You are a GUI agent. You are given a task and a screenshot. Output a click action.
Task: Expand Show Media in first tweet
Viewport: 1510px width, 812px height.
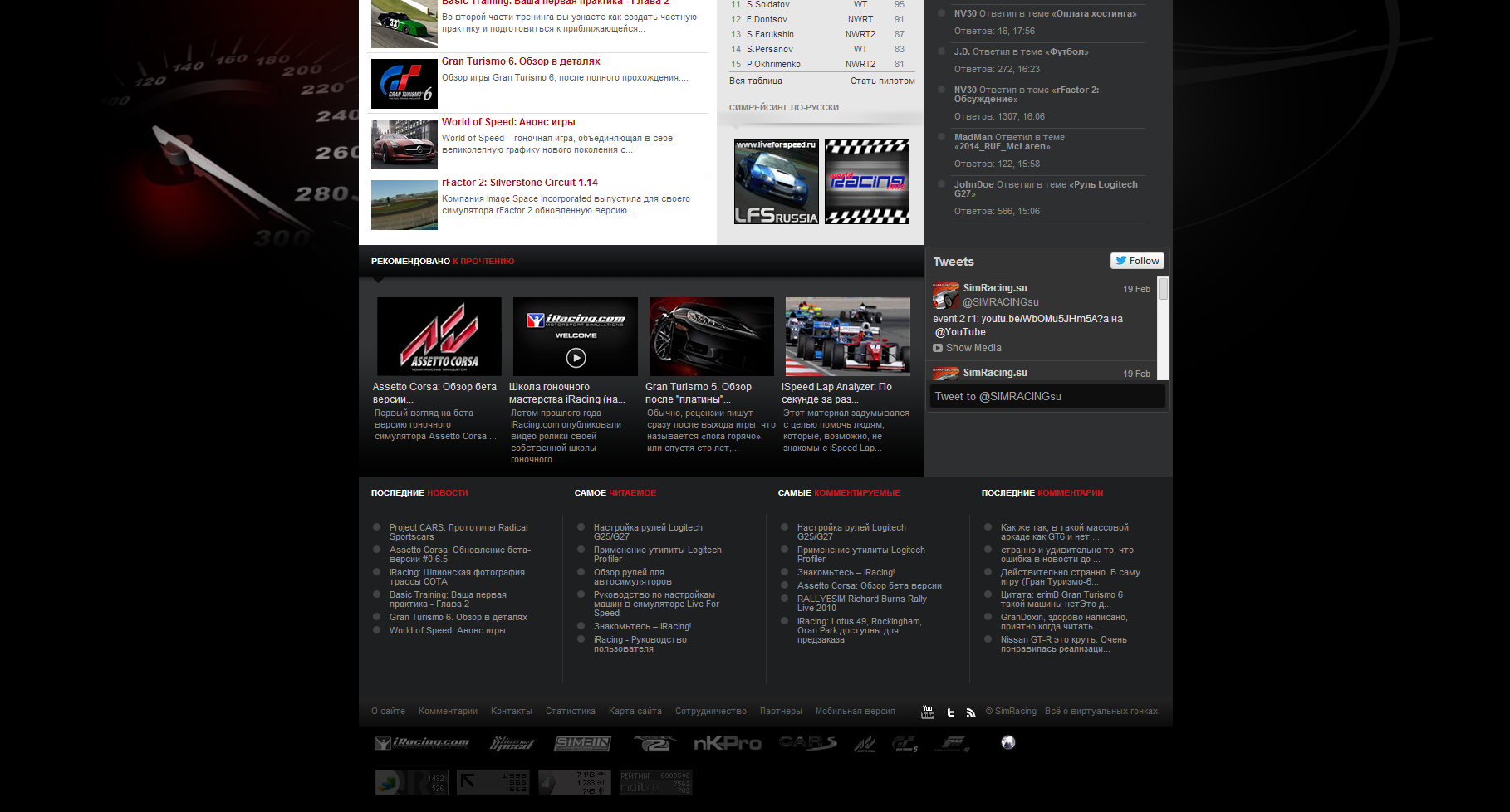[973, 348]
